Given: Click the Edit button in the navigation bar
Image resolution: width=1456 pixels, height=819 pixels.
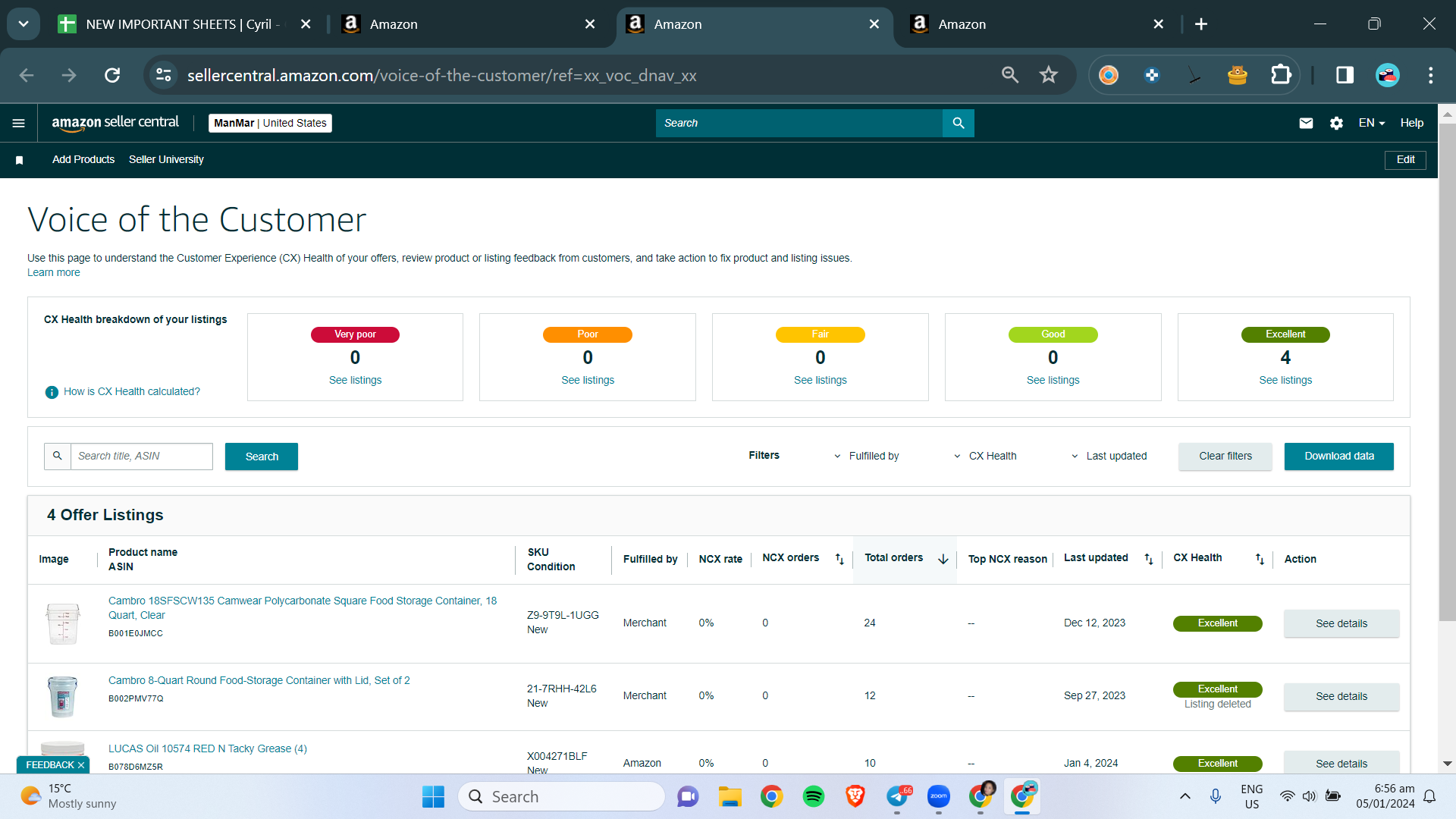Looking at the screenshot, I should 1406,159.
